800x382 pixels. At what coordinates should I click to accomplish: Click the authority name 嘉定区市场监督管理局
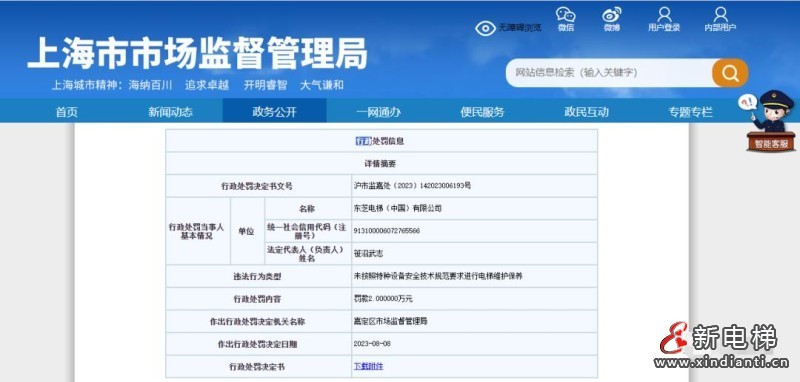click(x=390, y=321)
